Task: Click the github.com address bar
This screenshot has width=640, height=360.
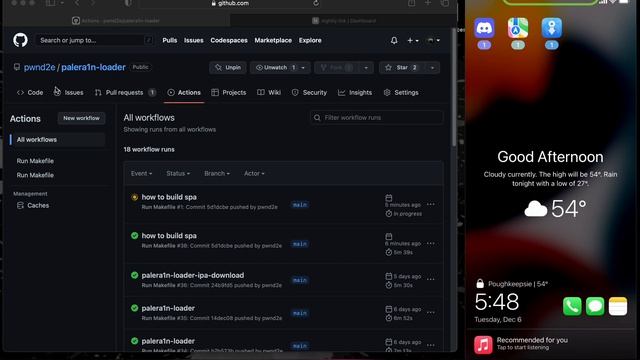Action: coord(230,3)
